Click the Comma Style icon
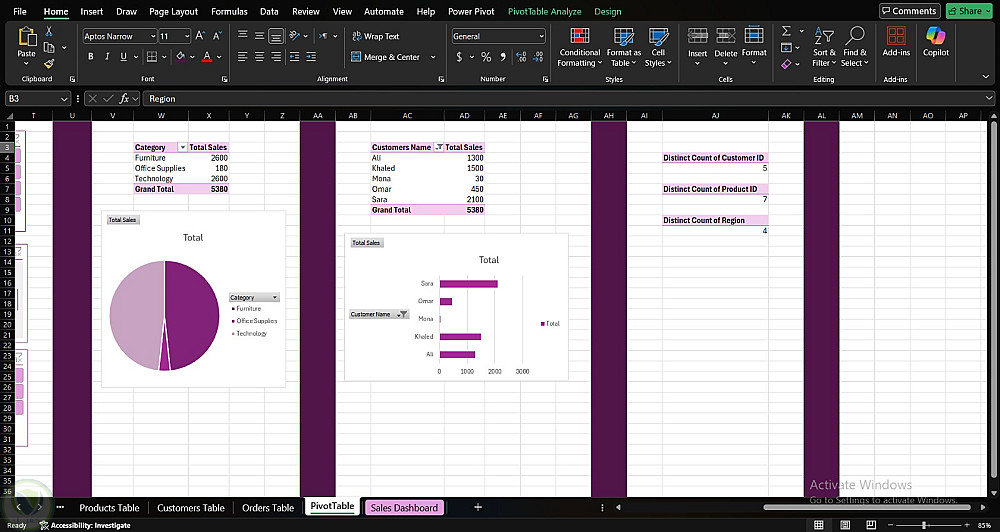The image size is (1000, 532). 503,57
